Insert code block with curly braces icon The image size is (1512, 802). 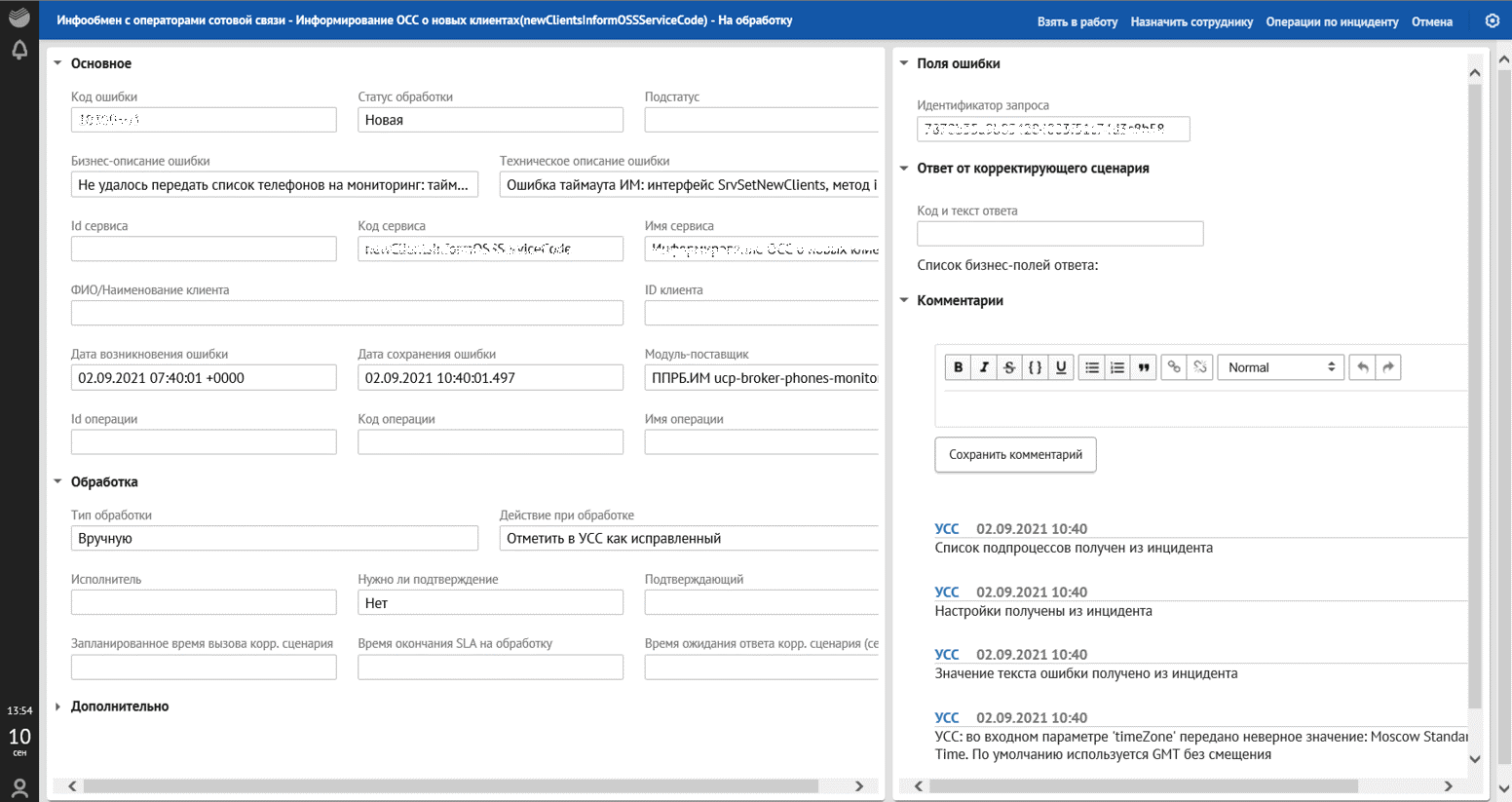pos(1035,367)
